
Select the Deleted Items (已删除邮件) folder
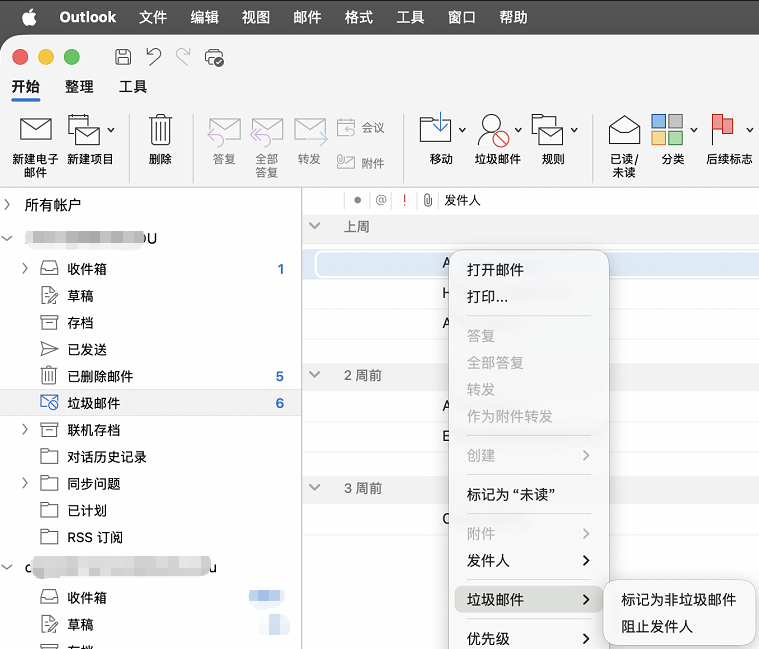point(100,376)
